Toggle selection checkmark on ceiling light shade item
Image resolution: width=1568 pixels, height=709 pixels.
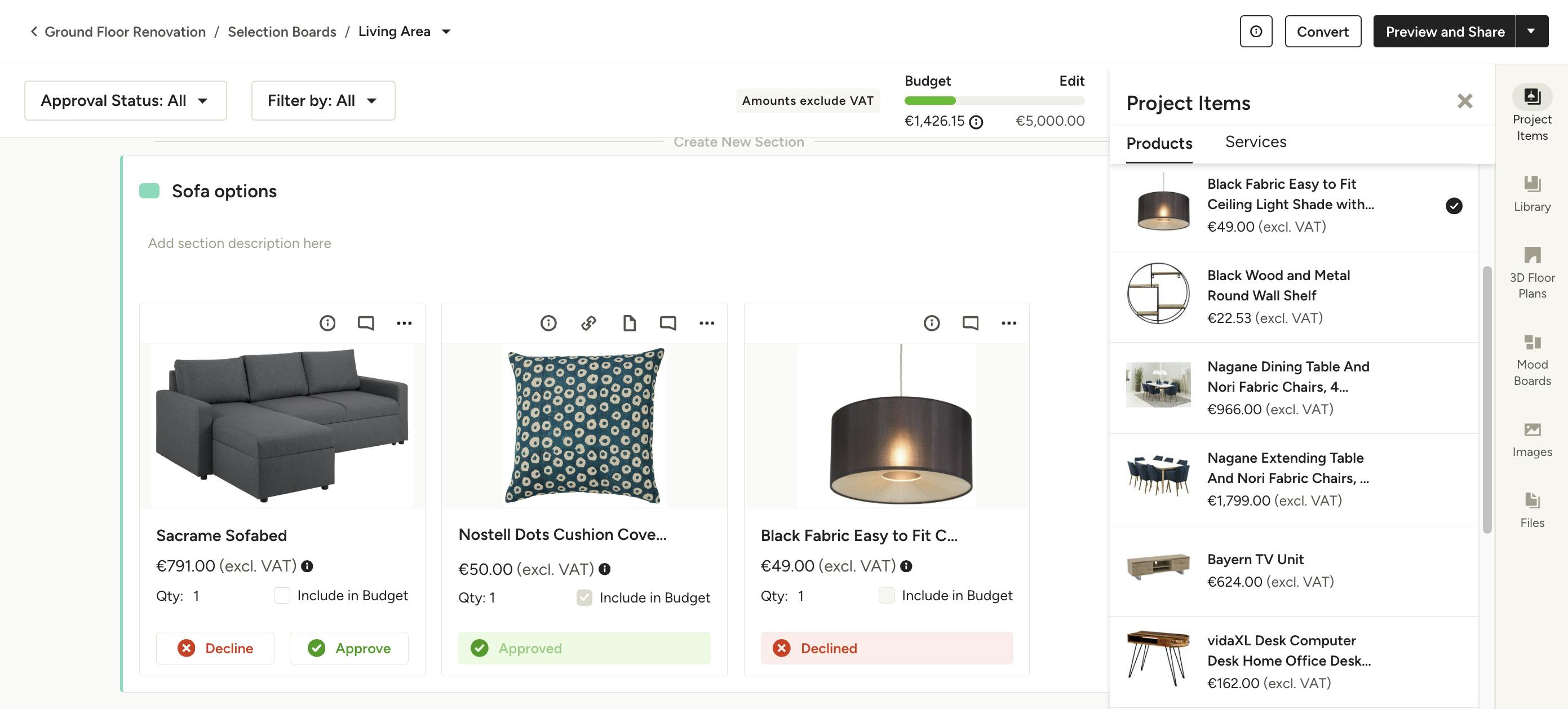click(1454, 206)
